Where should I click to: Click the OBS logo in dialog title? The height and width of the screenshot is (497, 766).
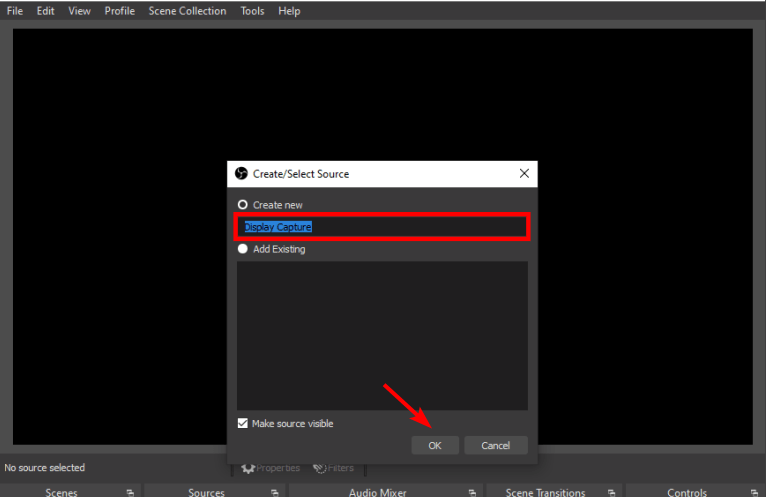[x=241, y=173]
